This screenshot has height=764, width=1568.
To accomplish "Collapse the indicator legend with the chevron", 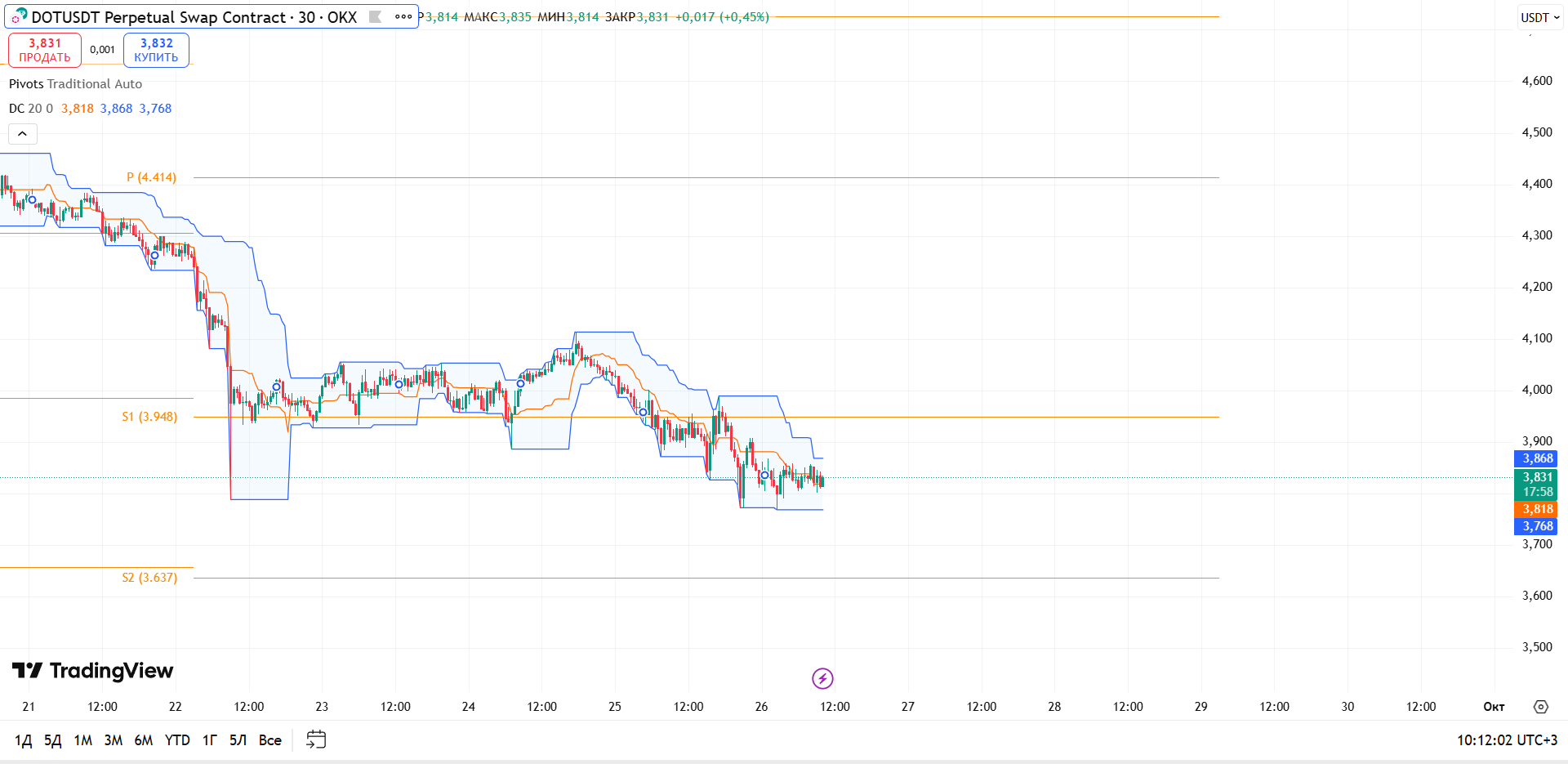I will 23,133.
